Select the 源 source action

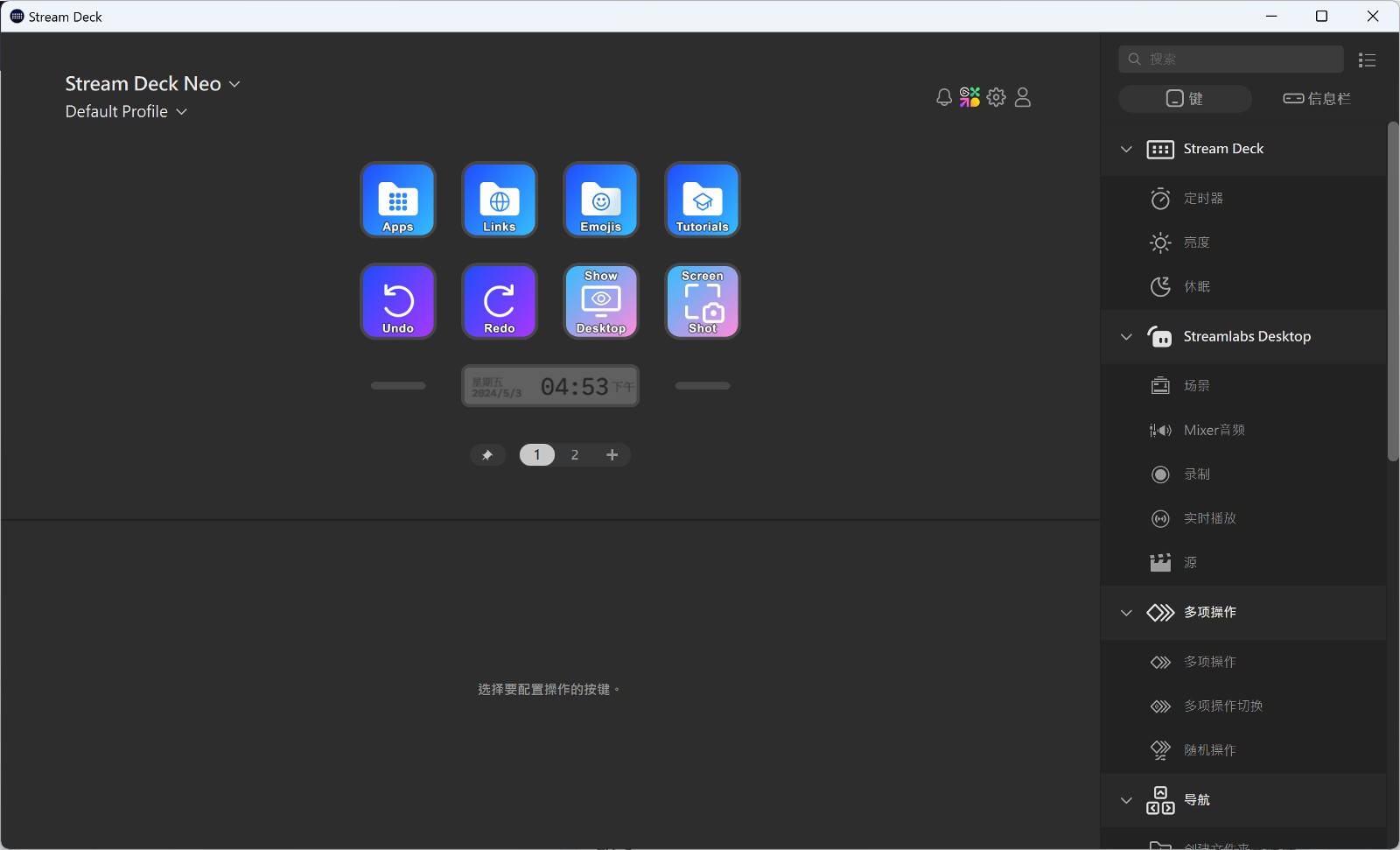point(1243,563)
